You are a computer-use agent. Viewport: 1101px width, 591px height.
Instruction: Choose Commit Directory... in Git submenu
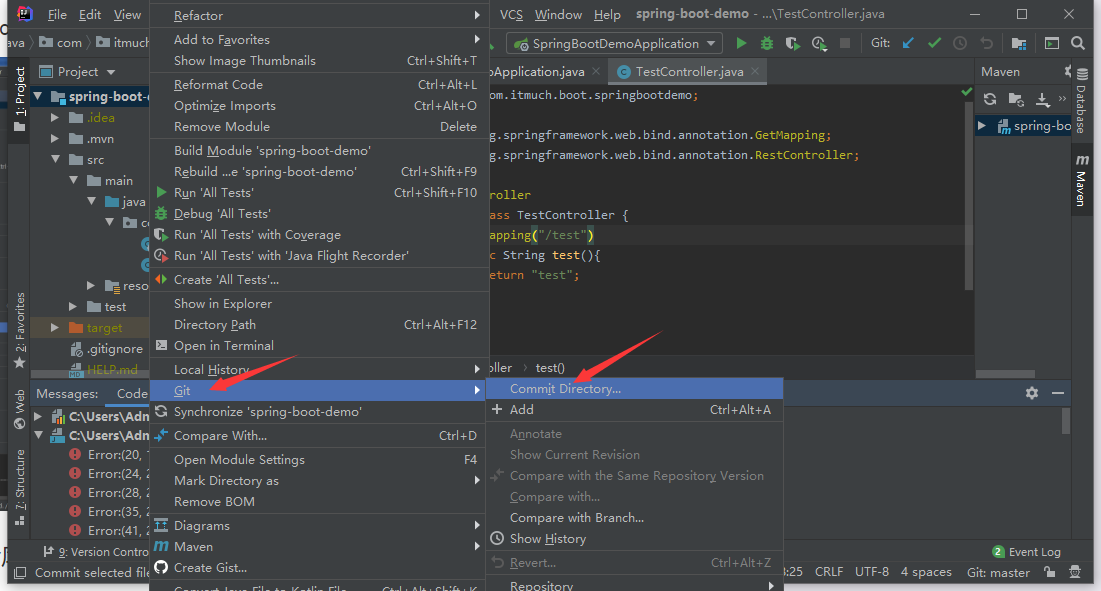(634, 389)
